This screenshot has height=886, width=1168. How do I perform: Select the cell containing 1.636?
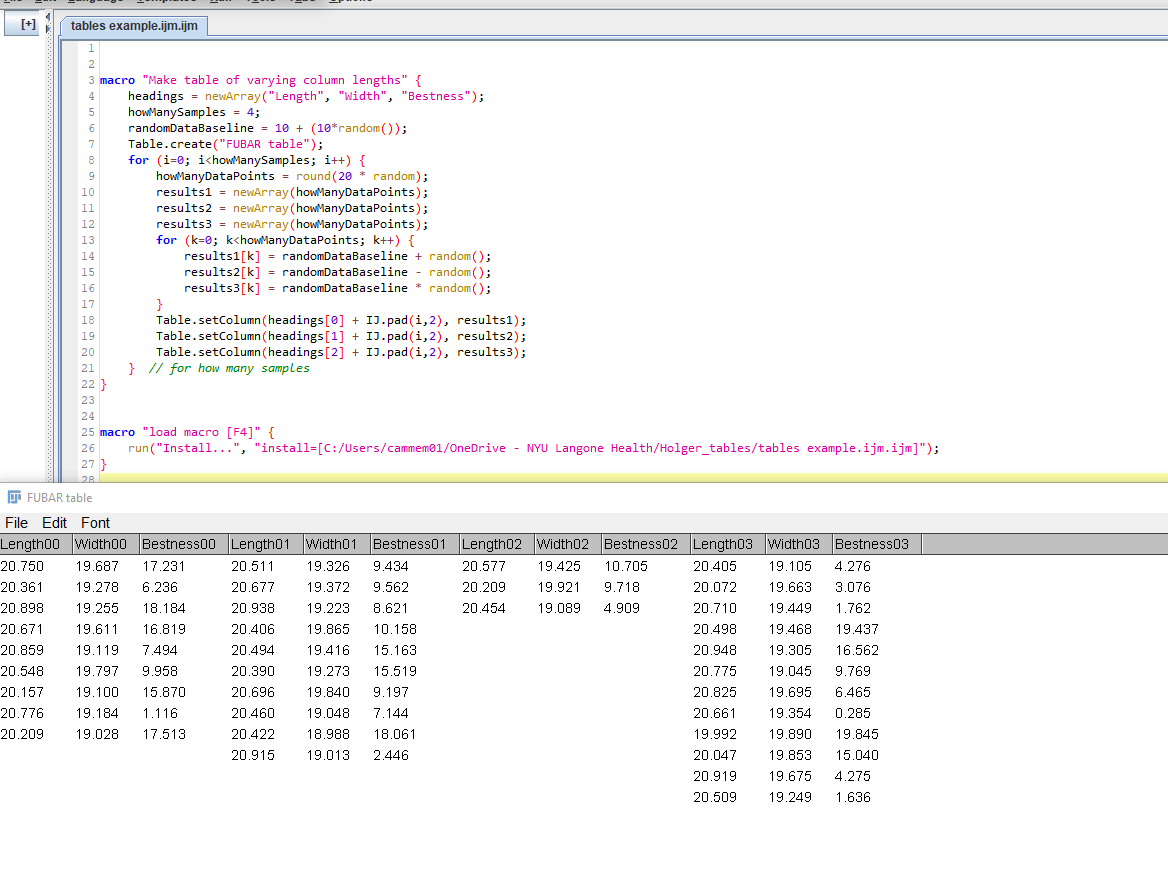click(x=853, y=797)
